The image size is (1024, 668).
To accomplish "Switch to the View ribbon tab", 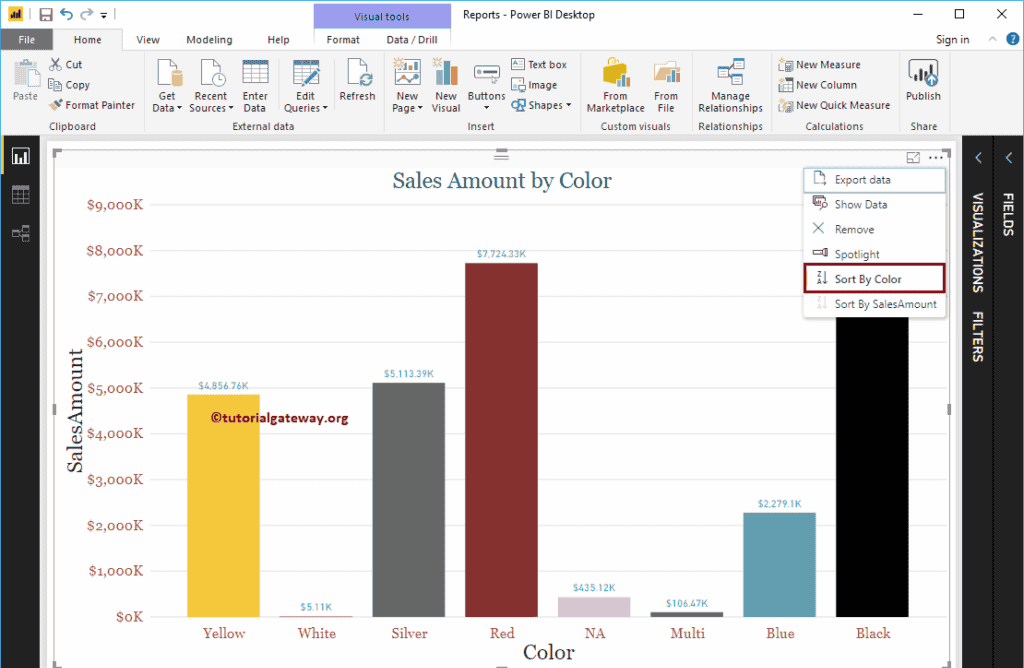I will click(148, 40).
